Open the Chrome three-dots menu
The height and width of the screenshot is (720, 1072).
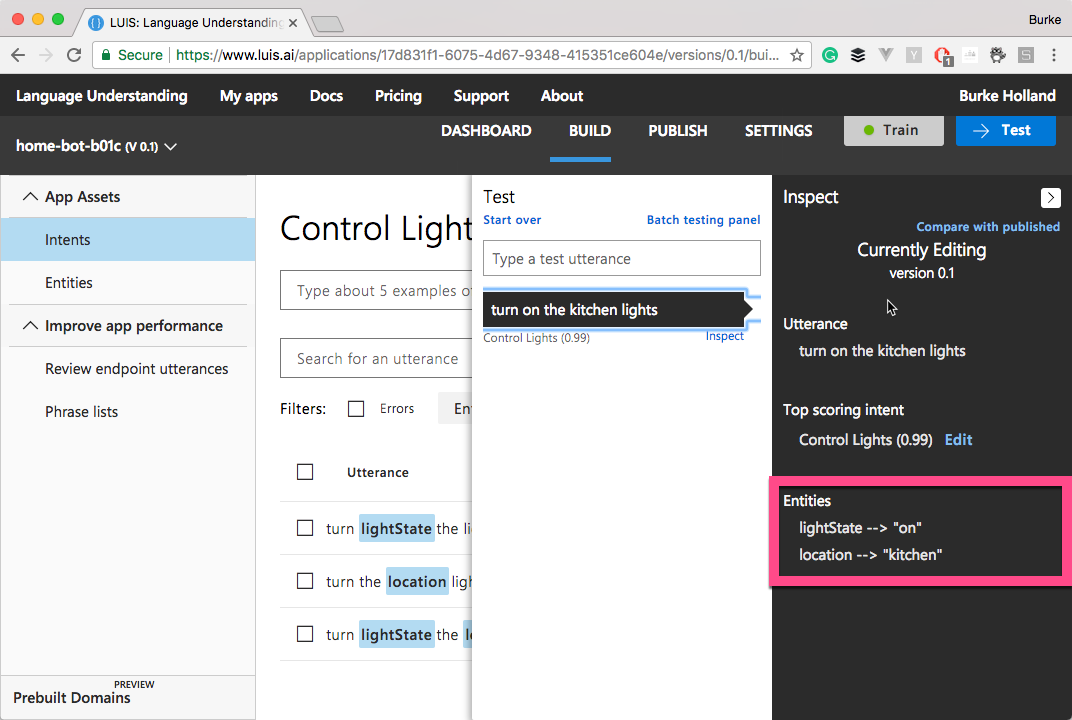point(1054,56)
